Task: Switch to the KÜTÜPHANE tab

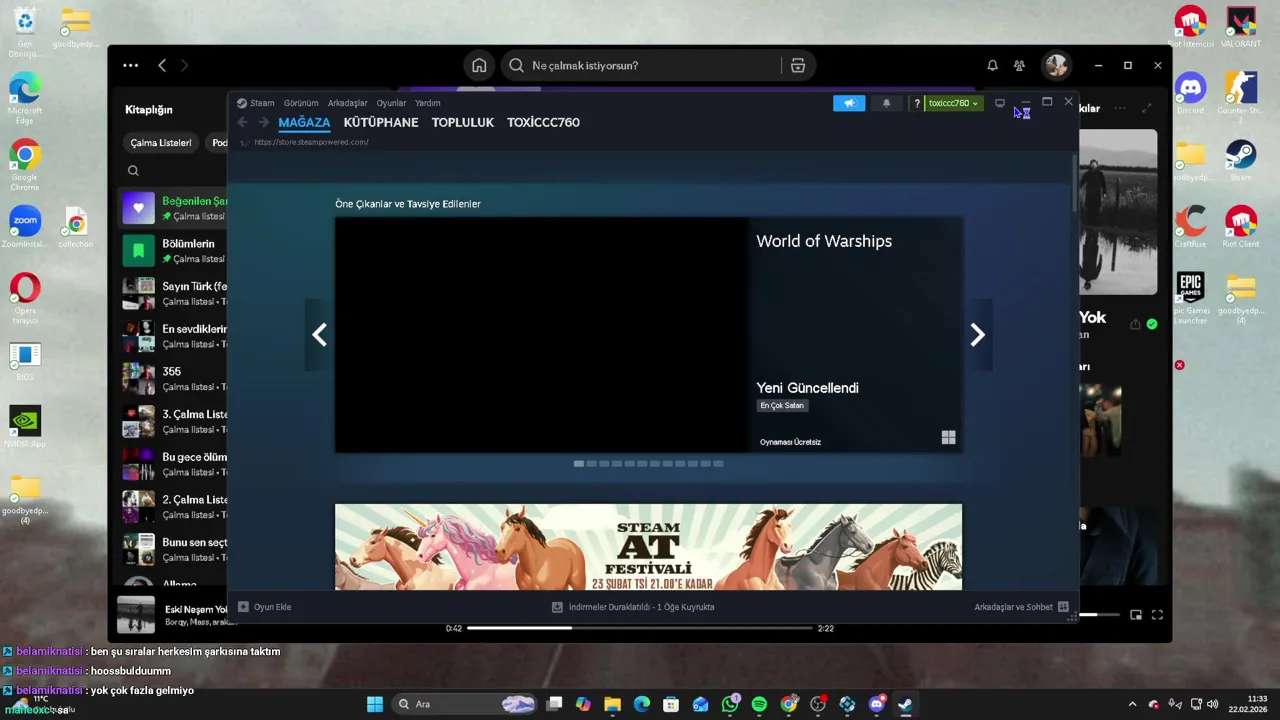Action: coord(381,122)
